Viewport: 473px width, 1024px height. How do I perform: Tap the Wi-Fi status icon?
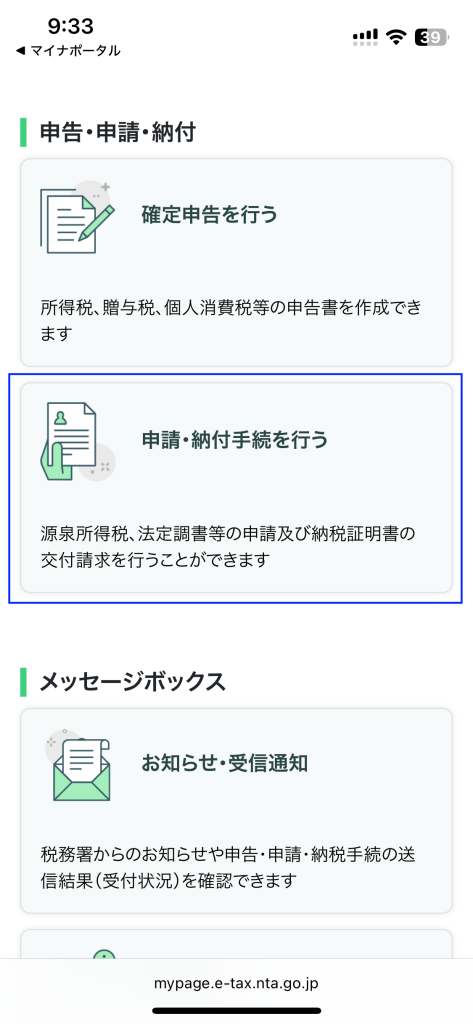tap(396, 37)
